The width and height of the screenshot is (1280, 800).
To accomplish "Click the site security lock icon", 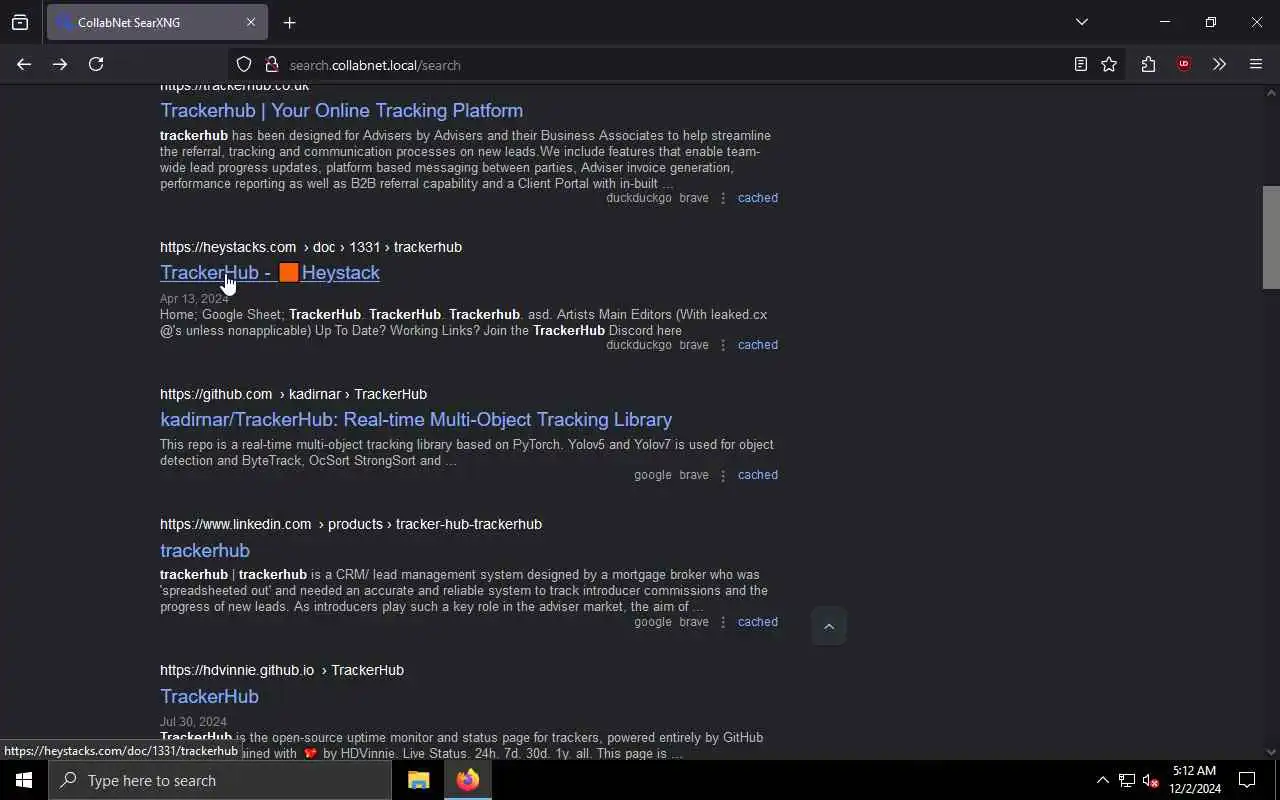I will pos(271,65).
